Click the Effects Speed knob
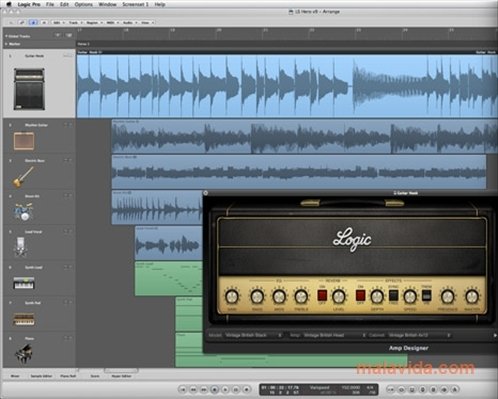498x399 pixels. [x=410, y=296]
